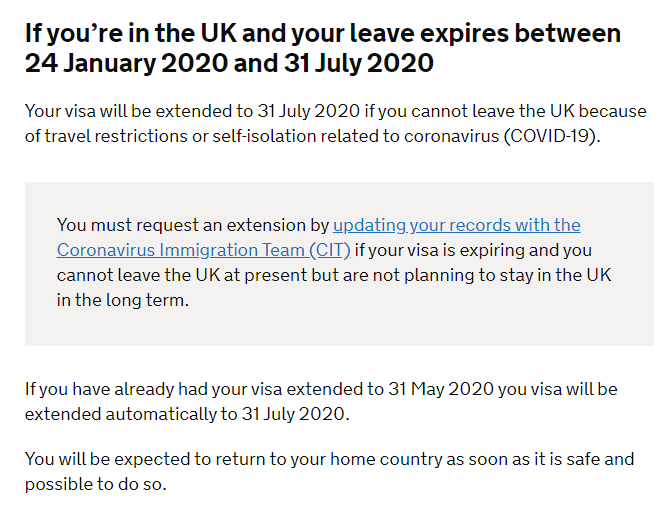Click the "Your visa will be extended" sentence

point(336,123)
